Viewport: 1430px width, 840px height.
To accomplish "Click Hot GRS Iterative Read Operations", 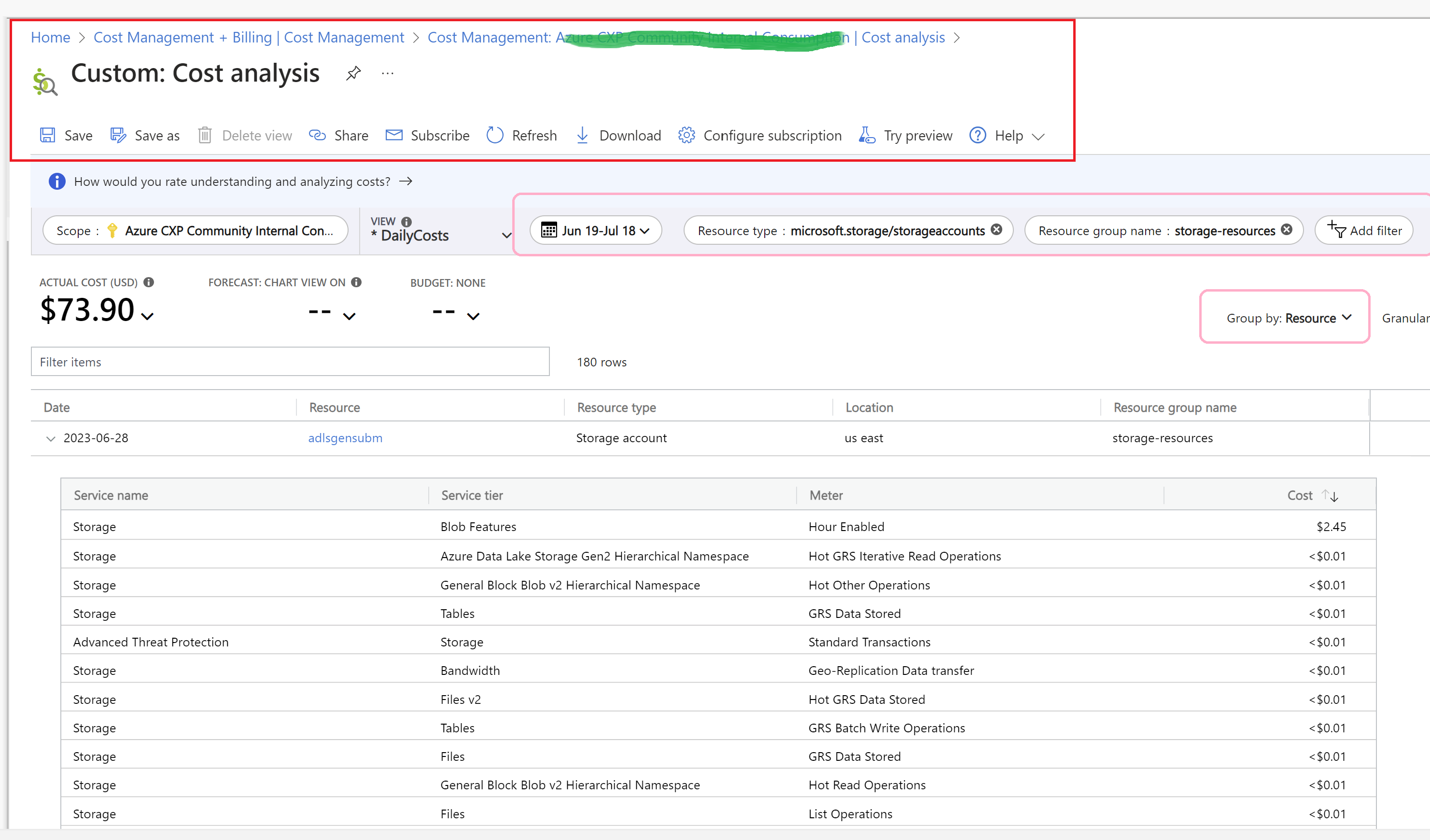I will pos(905,556).
